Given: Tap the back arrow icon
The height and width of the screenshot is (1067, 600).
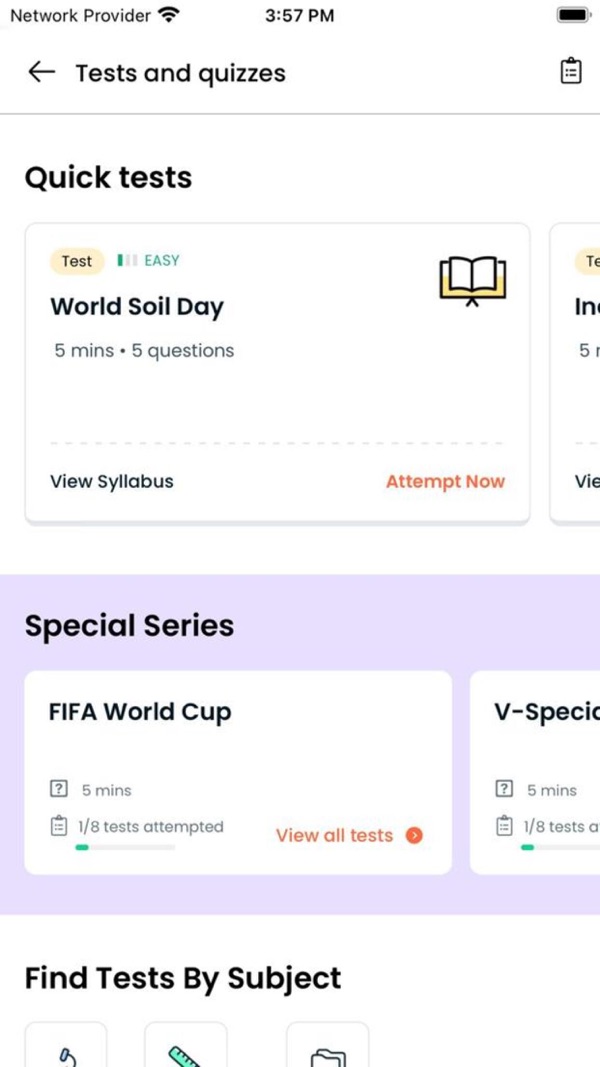Looking at the screenshot, I should [x=41, y=72].
